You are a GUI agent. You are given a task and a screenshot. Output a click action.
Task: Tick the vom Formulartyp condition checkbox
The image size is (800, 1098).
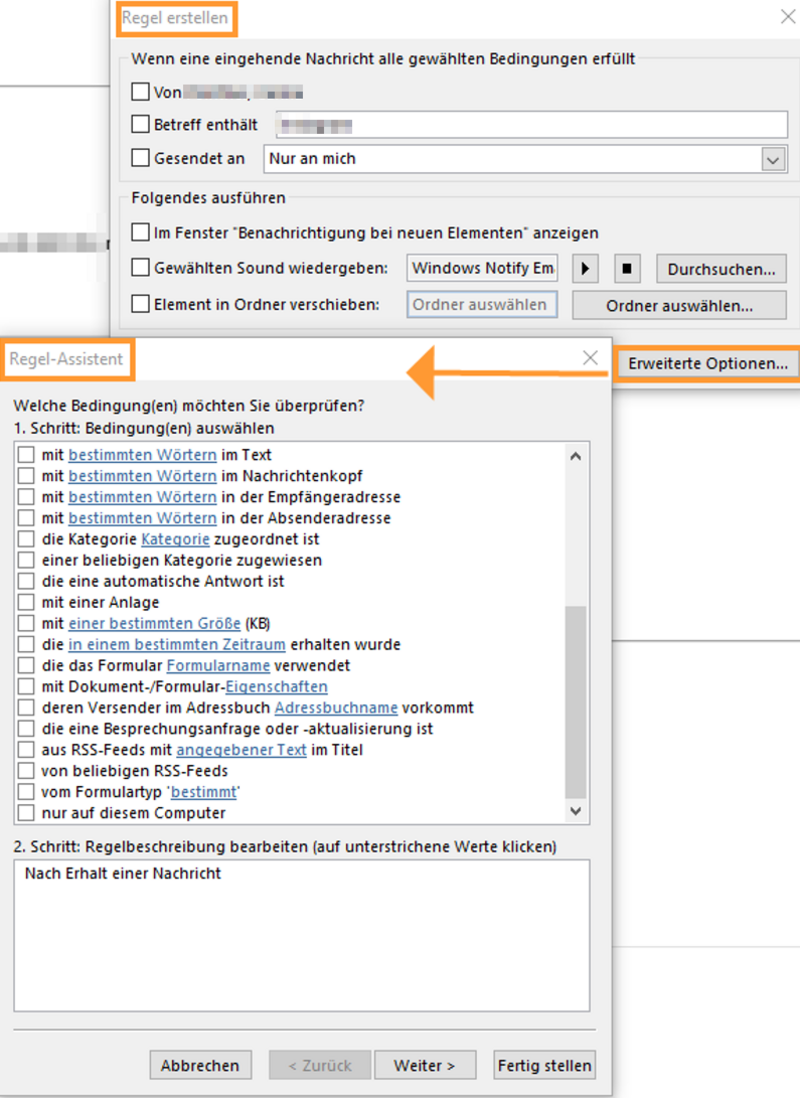[x=26, y=792]
